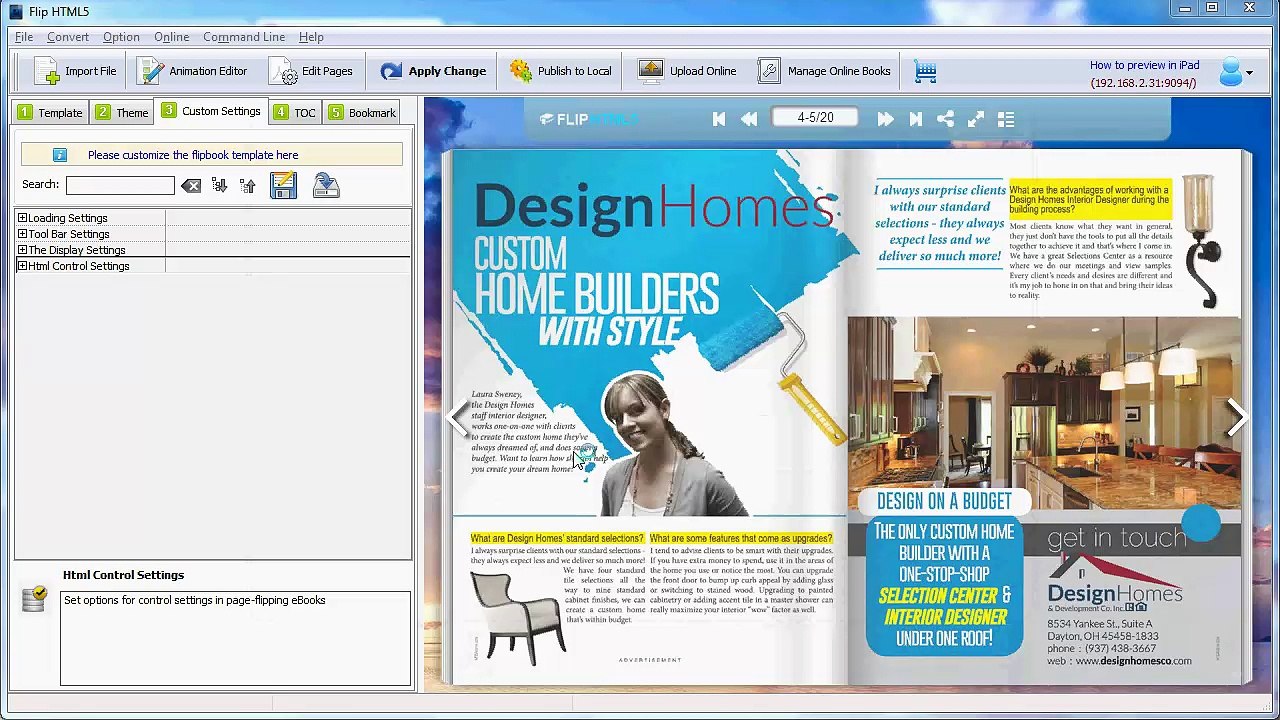Open the File menu
This screenshot has height=720, width=1280.
pyautogui.click(x=24, y=37)
